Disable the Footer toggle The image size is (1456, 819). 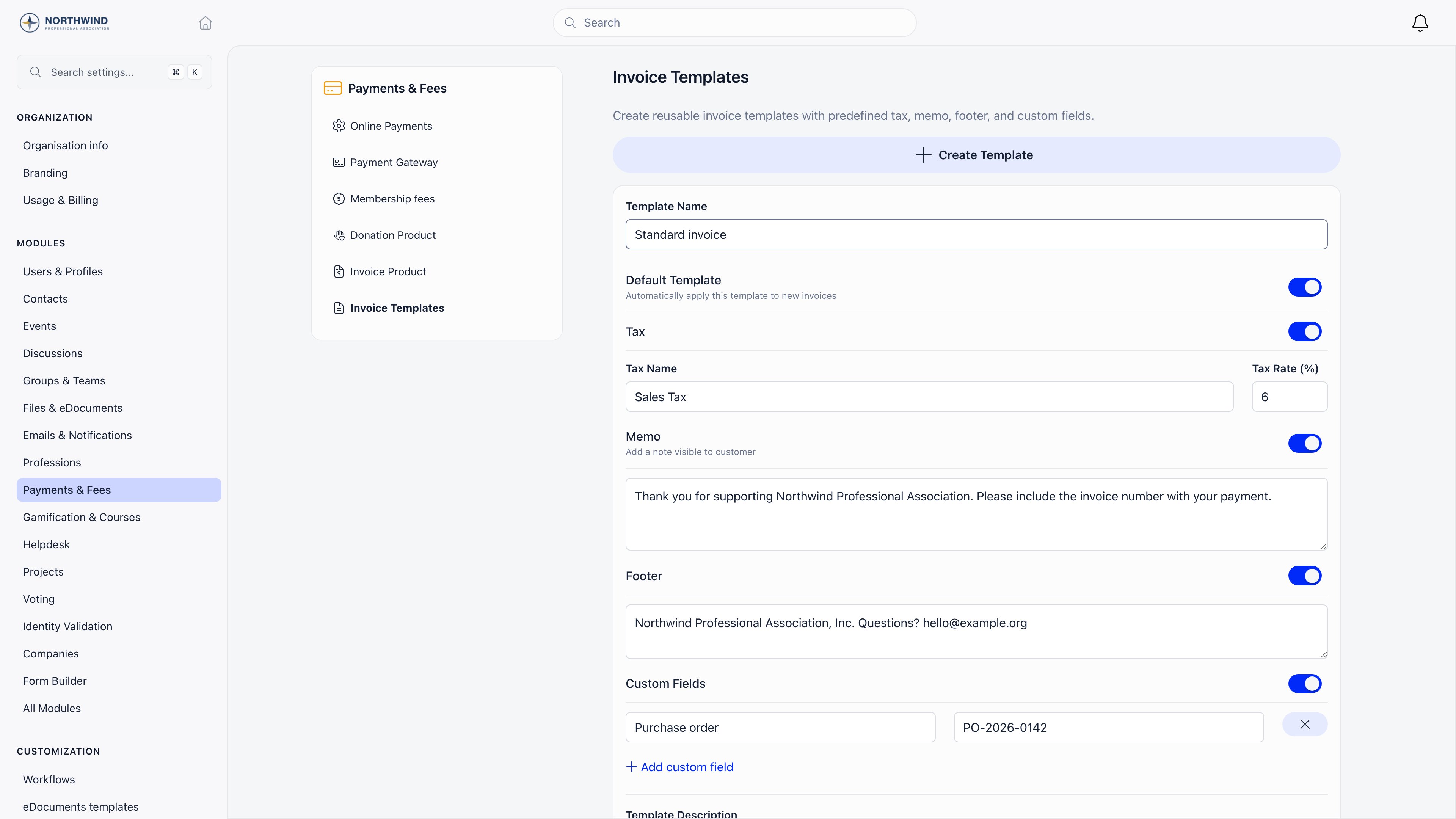[x=1304, y=576]
